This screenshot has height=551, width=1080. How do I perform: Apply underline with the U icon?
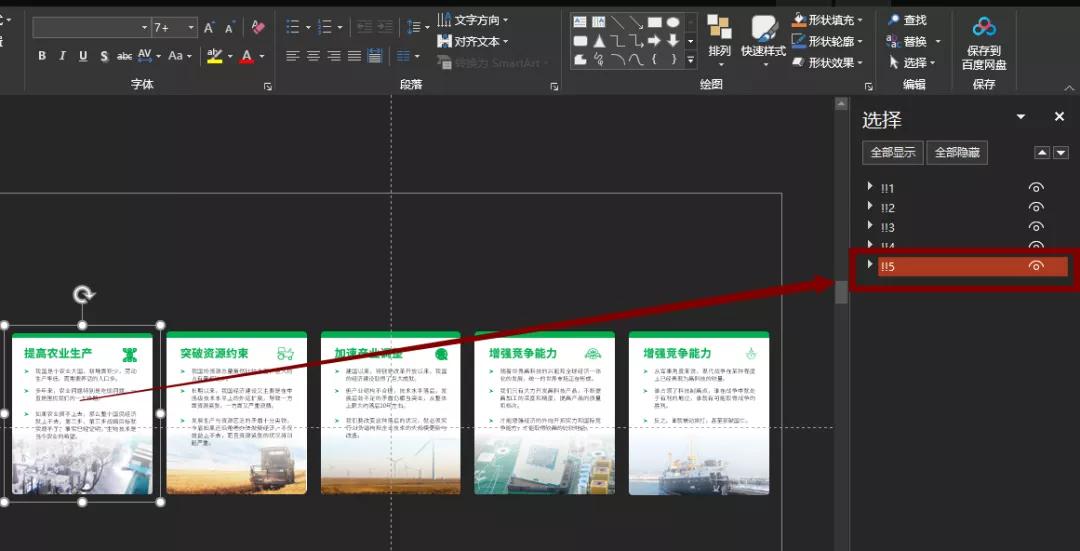click(x=83, y=56)
